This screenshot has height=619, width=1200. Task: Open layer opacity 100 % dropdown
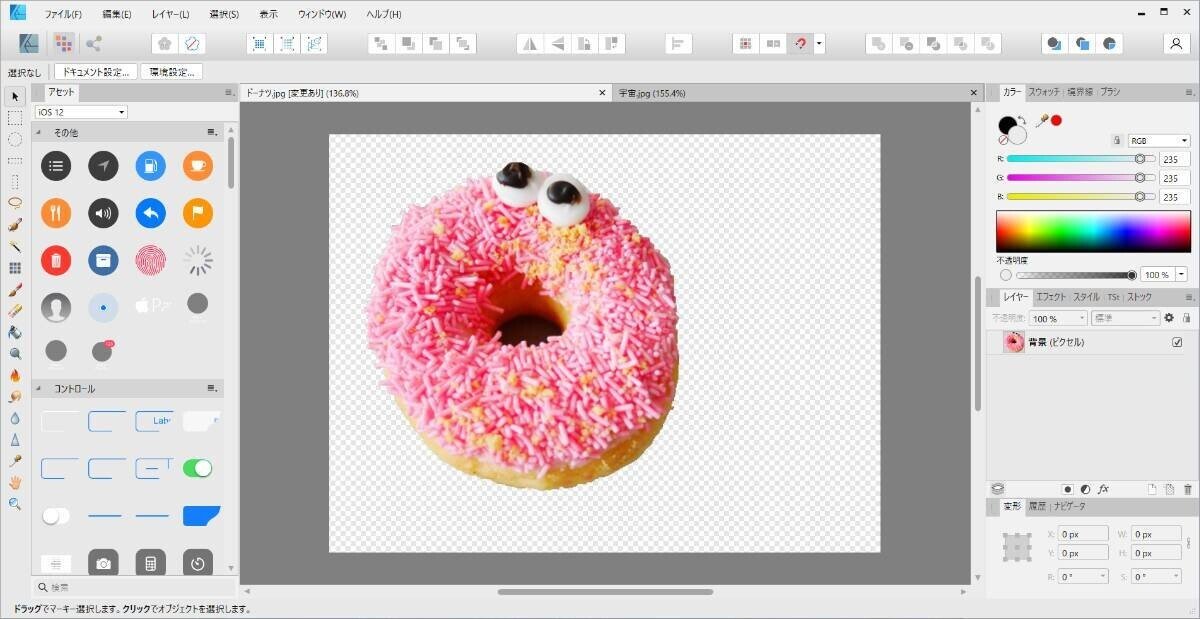[1058, 318]
